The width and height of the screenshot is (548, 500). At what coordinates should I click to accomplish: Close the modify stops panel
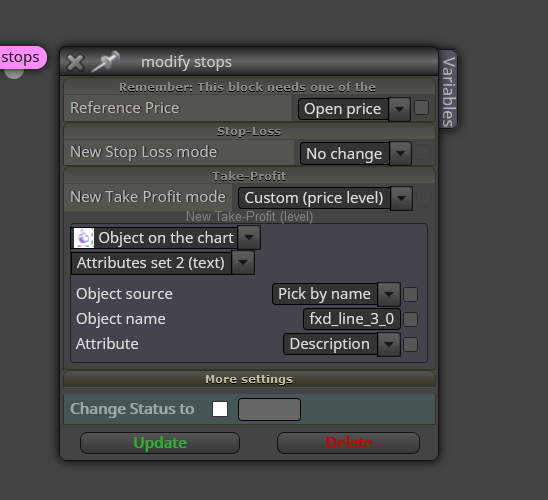[75, 63]
